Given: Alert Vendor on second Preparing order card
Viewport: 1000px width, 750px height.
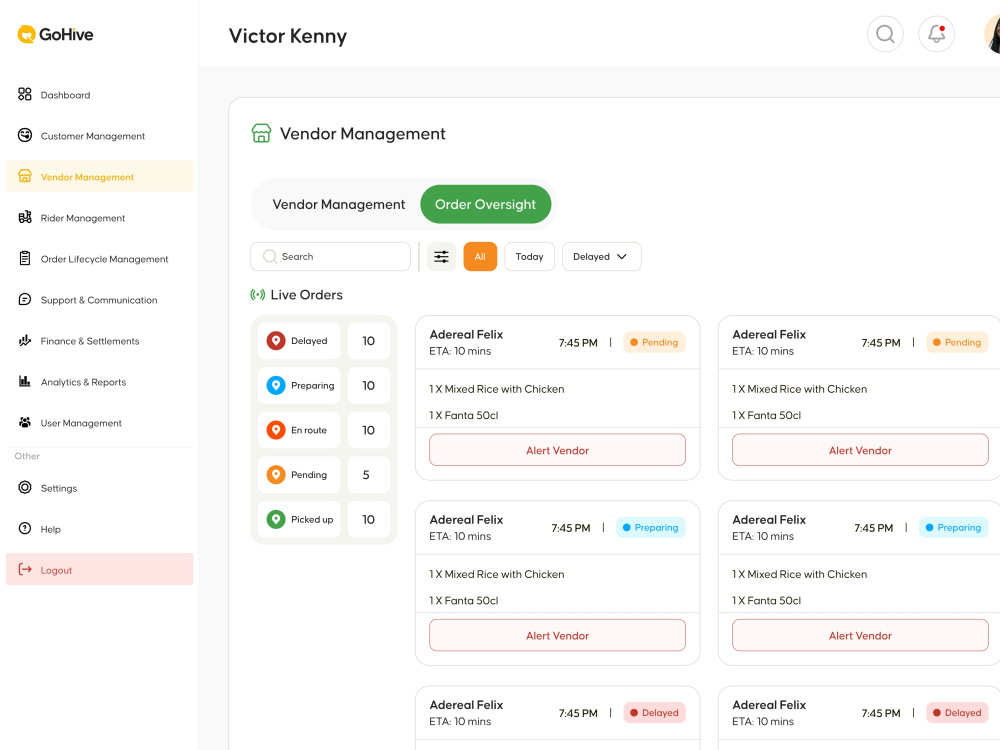Looking at the screenshot, I should coord(860,635).
